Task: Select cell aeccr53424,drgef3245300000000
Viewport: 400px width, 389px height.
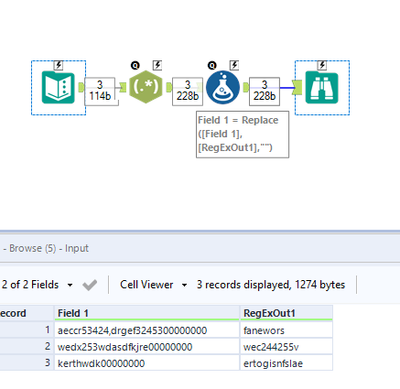Action: click(x=147, y=330)
